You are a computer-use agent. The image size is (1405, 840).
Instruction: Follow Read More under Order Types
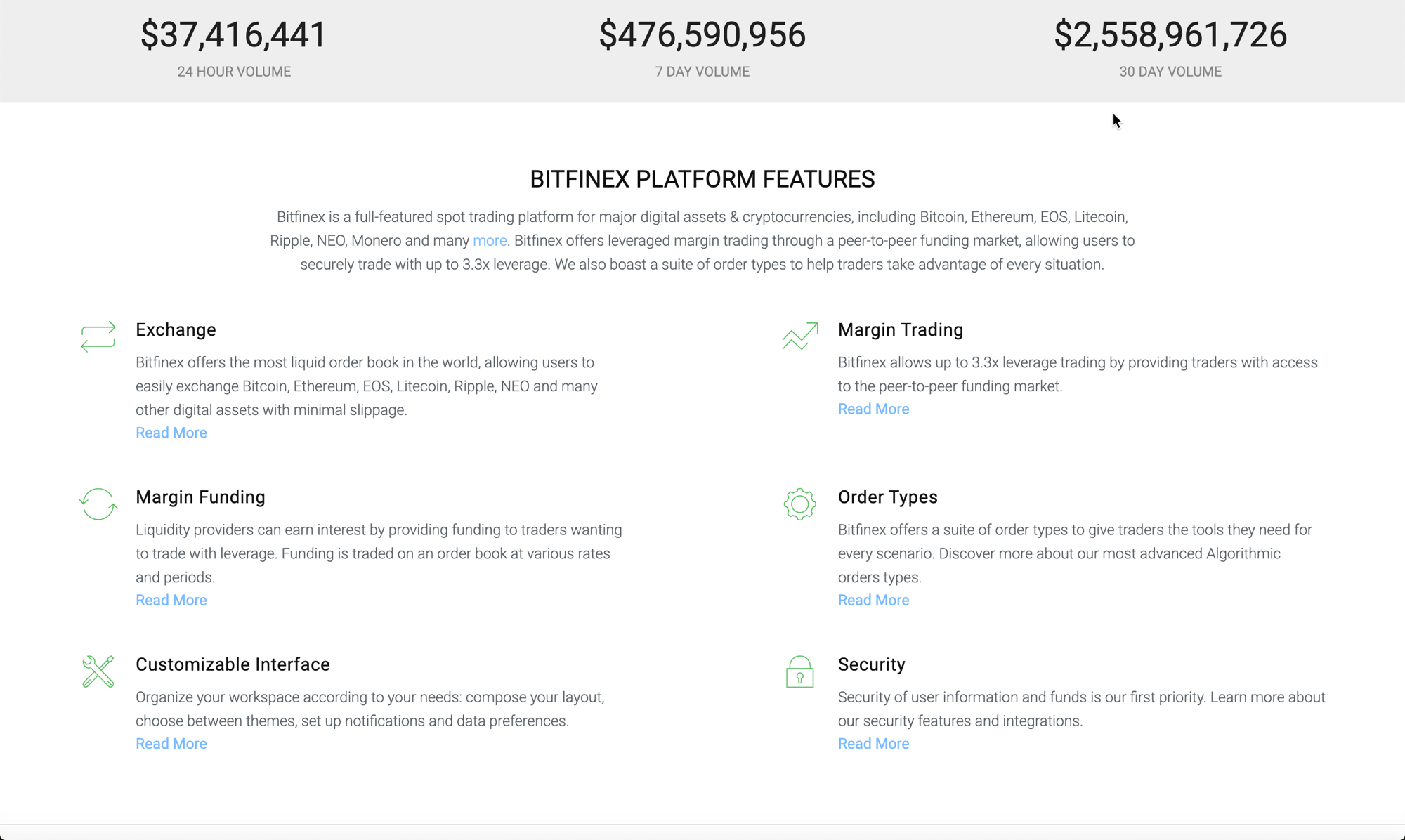pyautogui.click(x=873, y=600)
